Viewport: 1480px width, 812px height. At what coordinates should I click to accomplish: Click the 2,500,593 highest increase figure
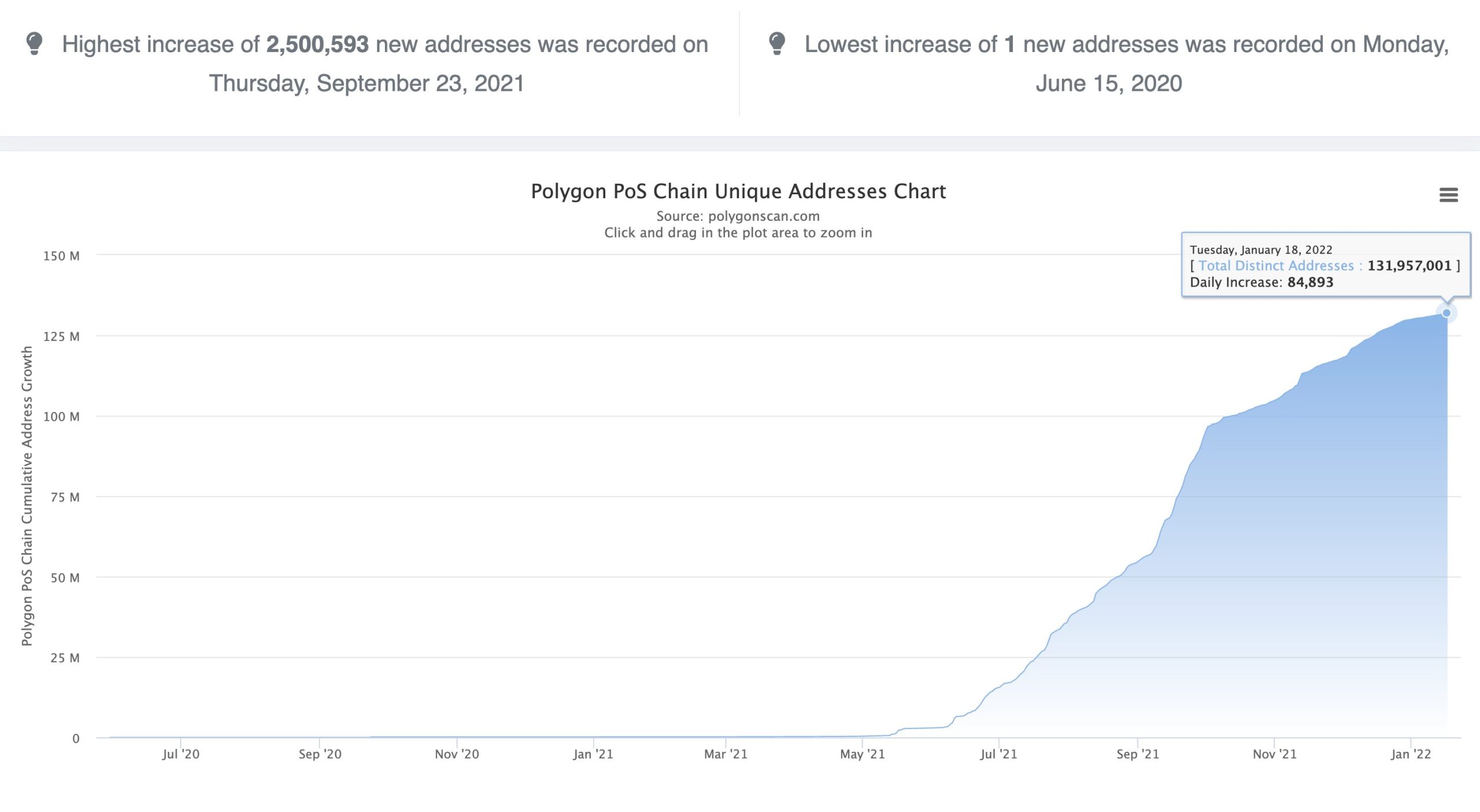coord(317,45)
